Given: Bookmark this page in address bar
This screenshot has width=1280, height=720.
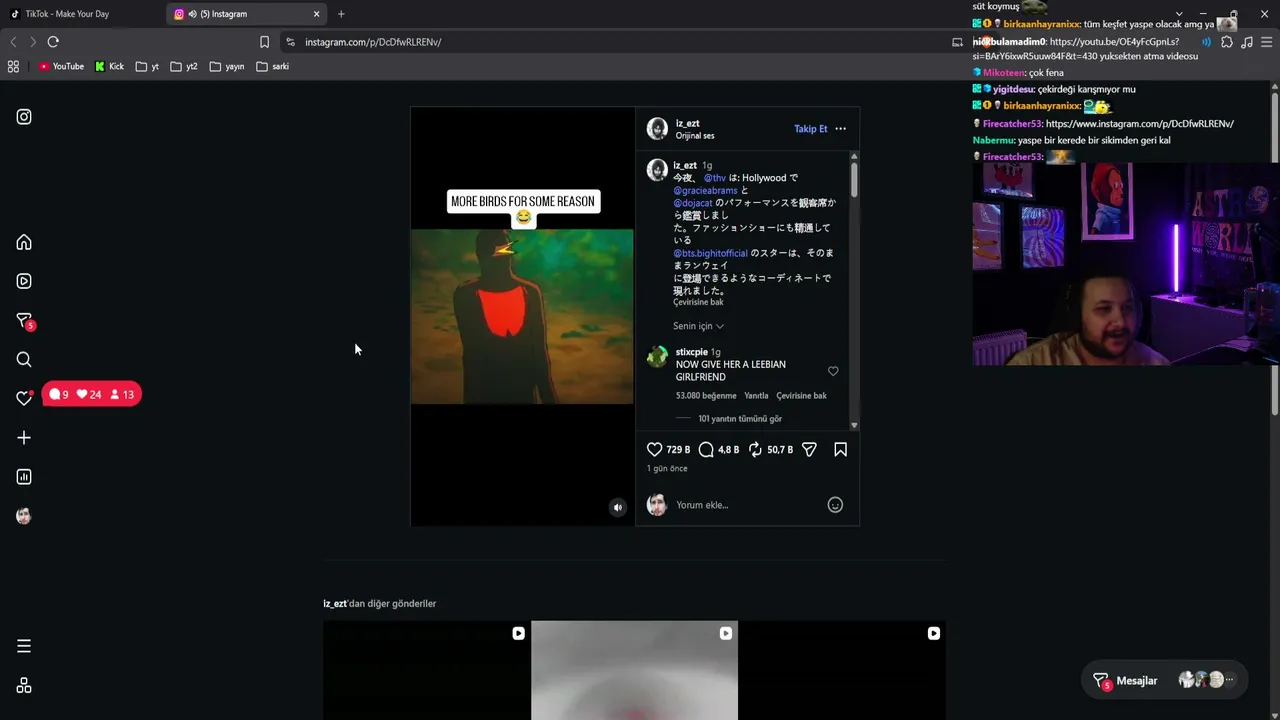Looking at the screenshot, I should 264,42.
